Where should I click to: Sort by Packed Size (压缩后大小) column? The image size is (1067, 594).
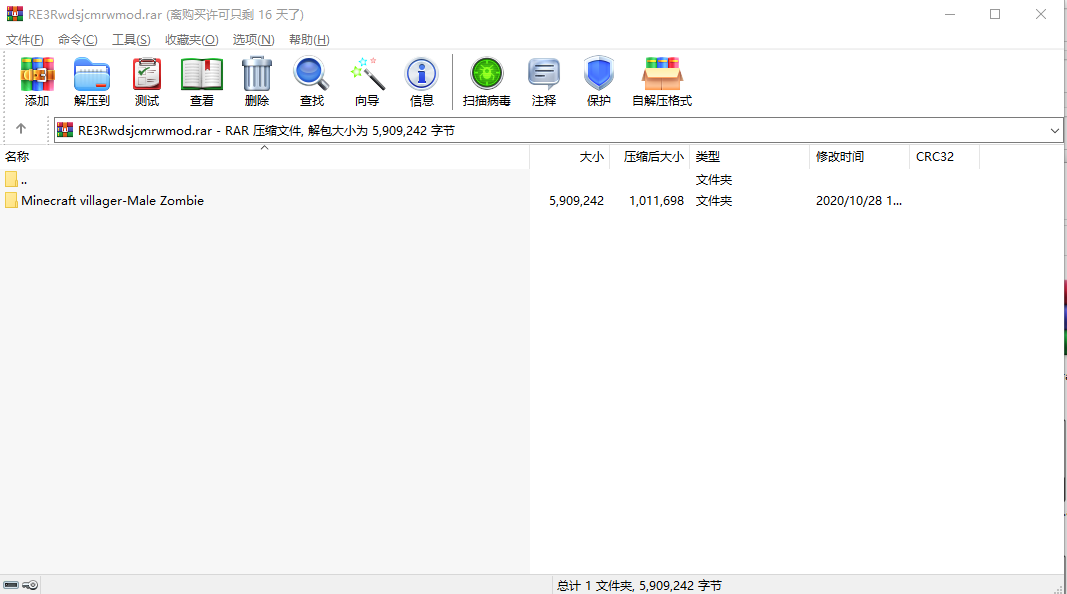point(650,156)
